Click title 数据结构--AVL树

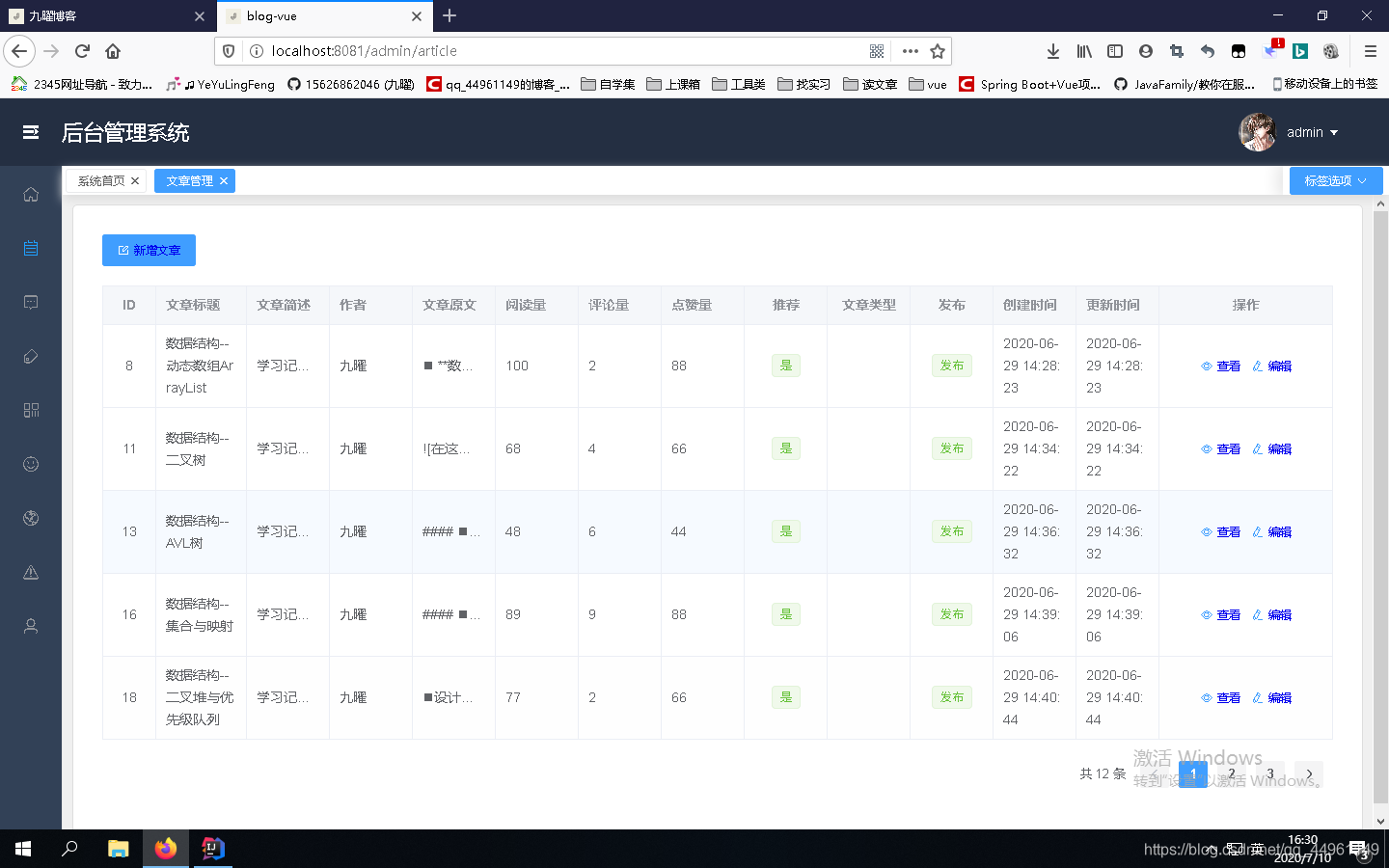pos(198,531)
